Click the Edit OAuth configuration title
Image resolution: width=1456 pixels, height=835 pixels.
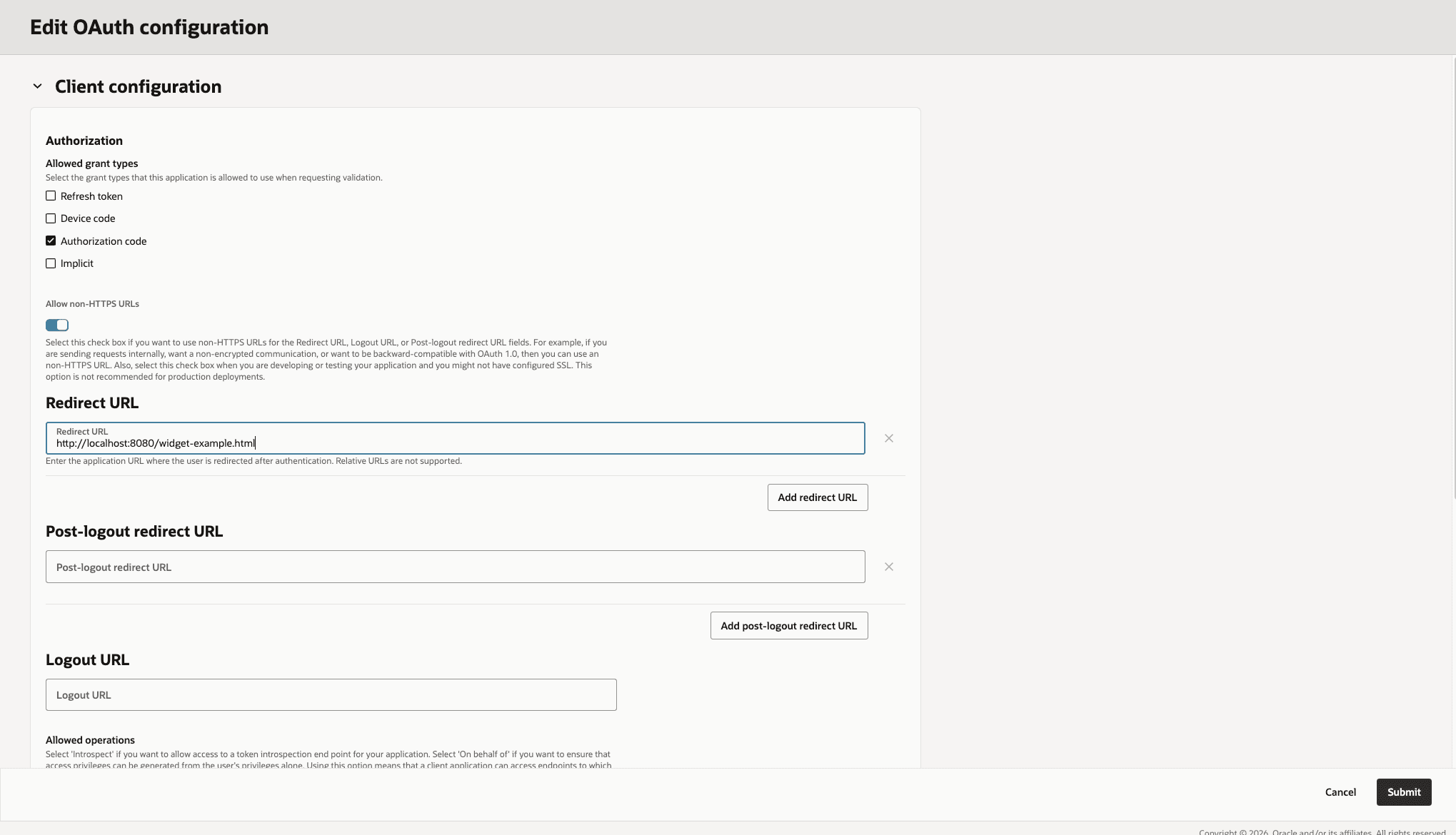(149, 27)
